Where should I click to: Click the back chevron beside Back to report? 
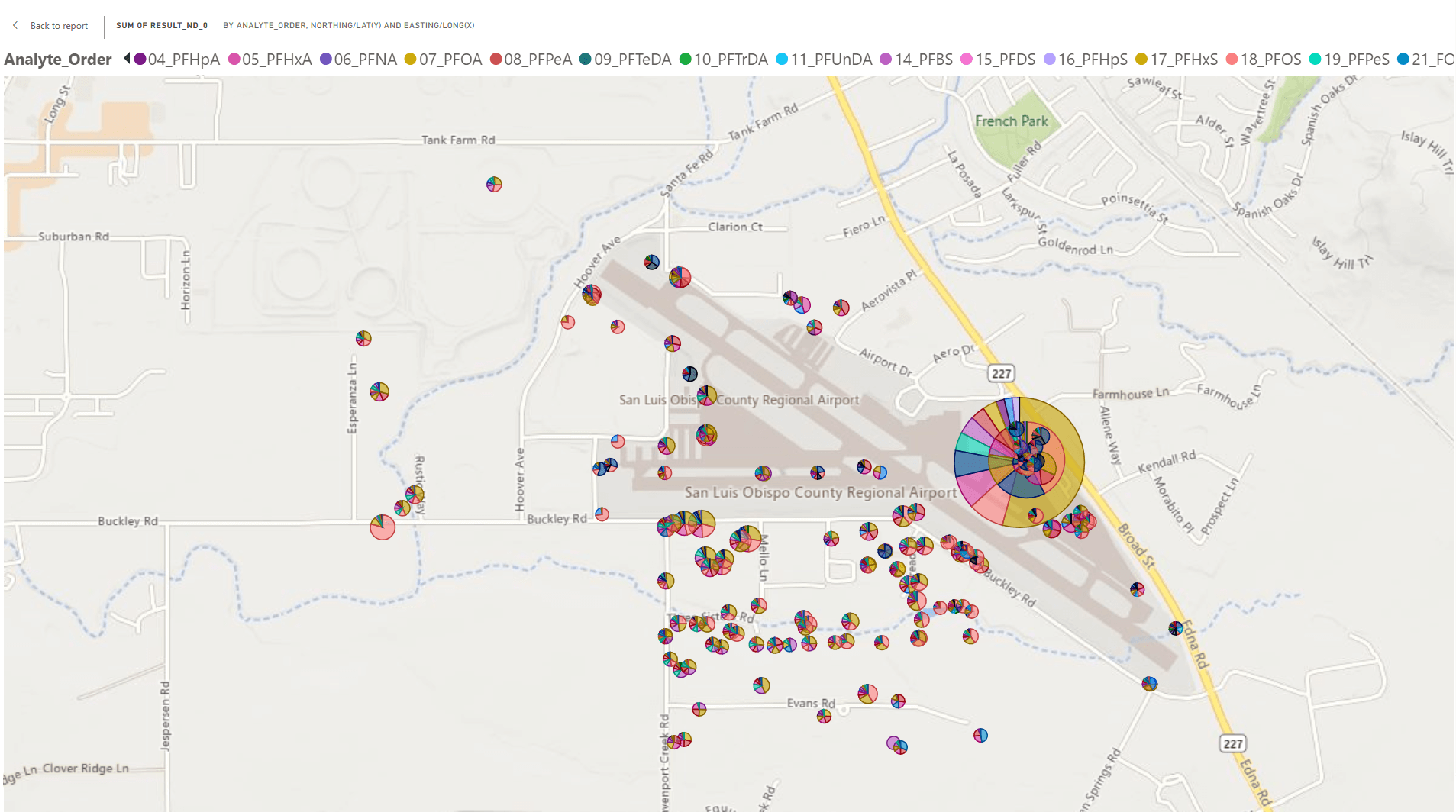pyautogui.click(x=15, y=24)
